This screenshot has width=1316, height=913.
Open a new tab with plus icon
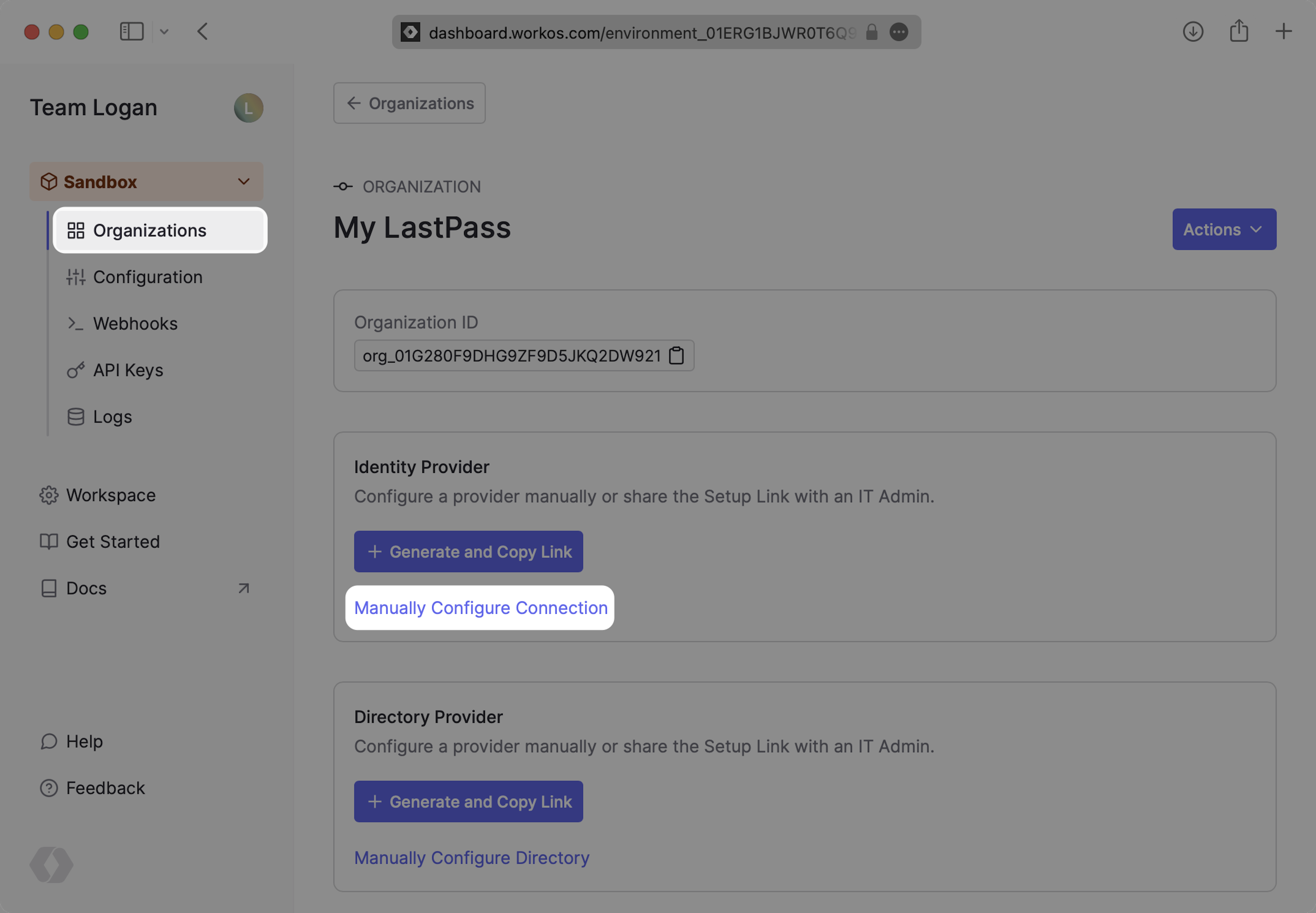(x=1283, y=32)
